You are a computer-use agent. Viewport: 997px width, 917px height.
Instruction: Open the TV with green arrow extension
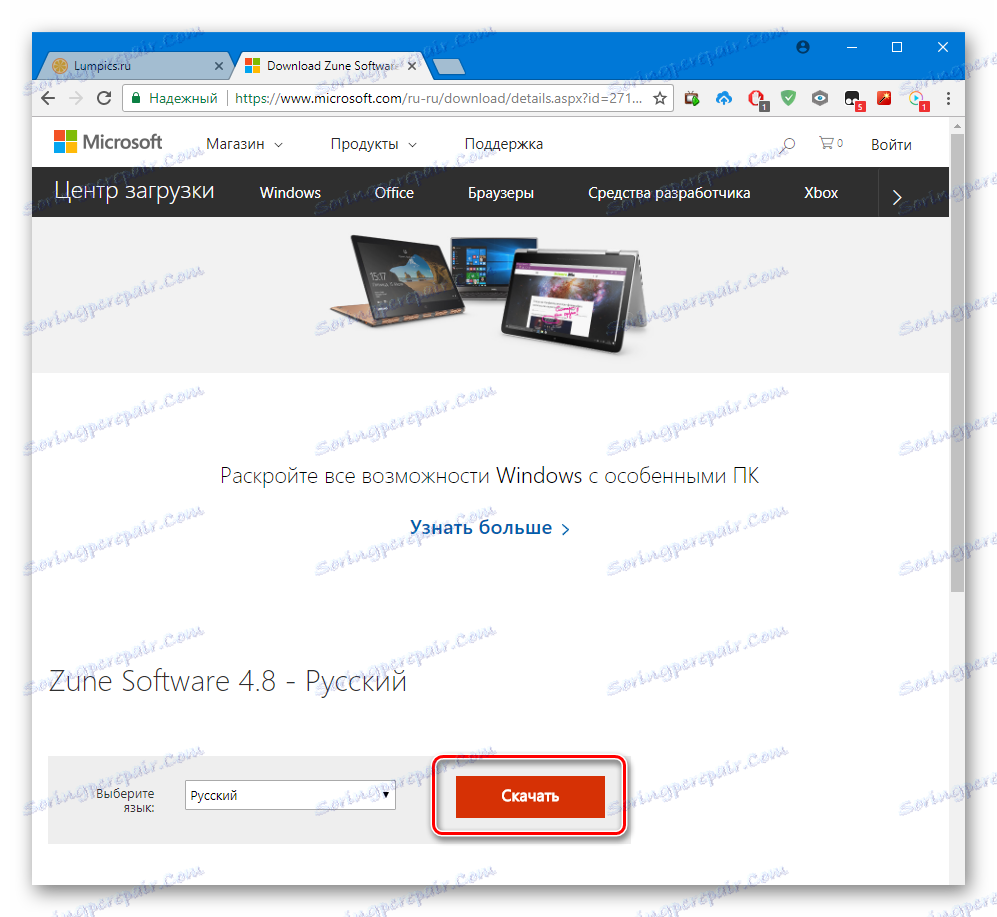coord(692,99)
